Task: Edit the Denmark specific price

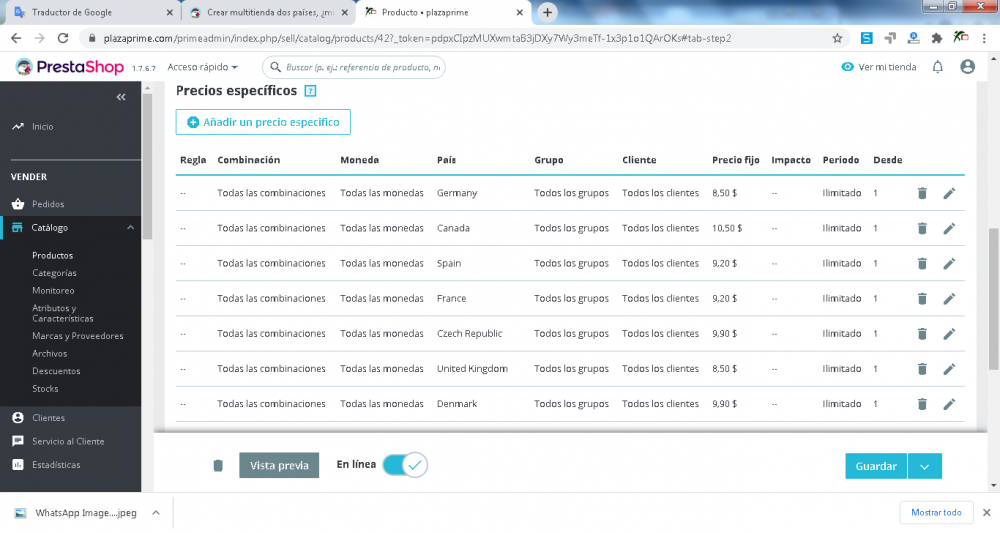Action: pos(949,404)
